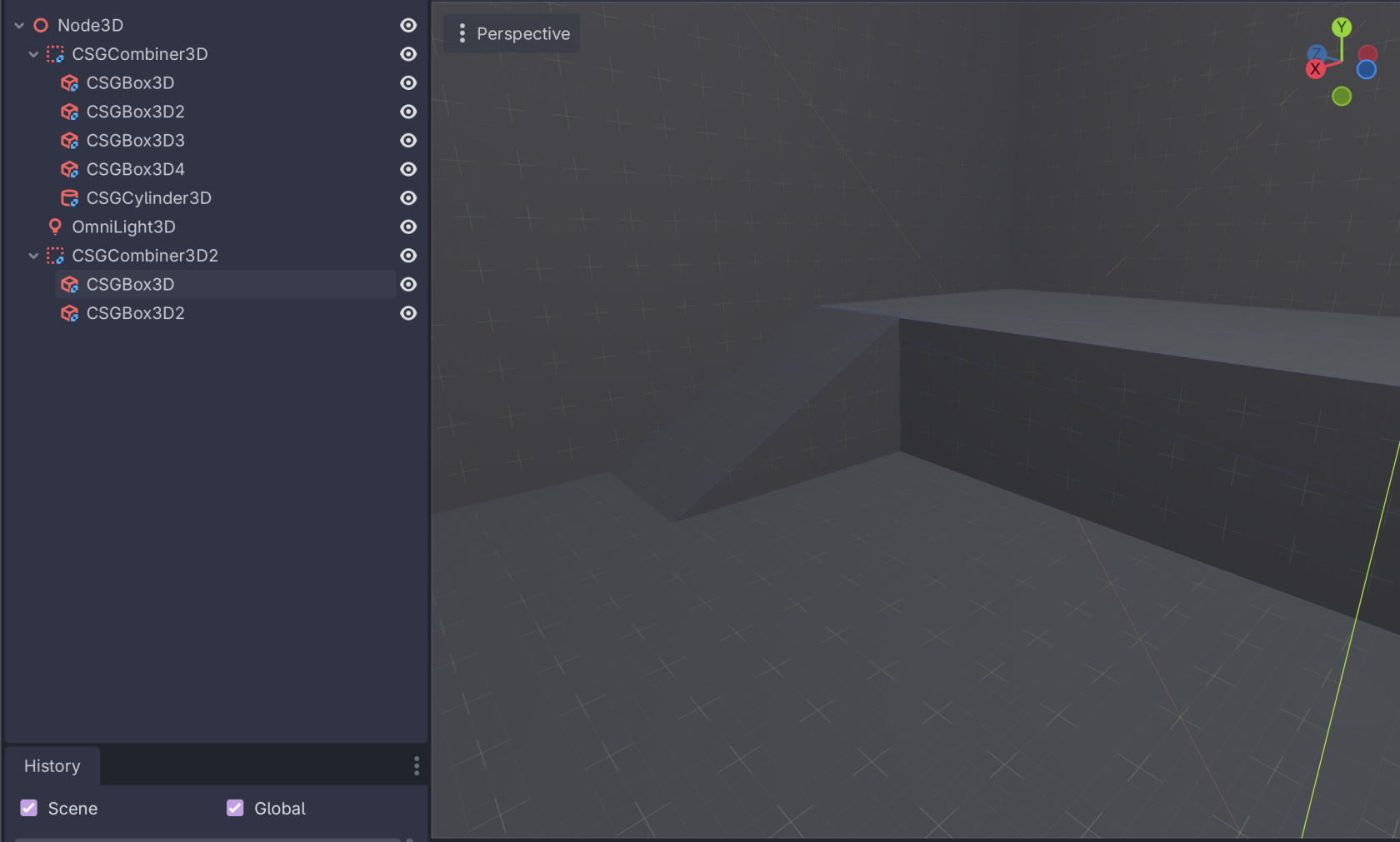1400x842 pixels.
Task: Select the CSGCombiner3D2 icon
Action: pyautogui.click(x=55, y=255)
